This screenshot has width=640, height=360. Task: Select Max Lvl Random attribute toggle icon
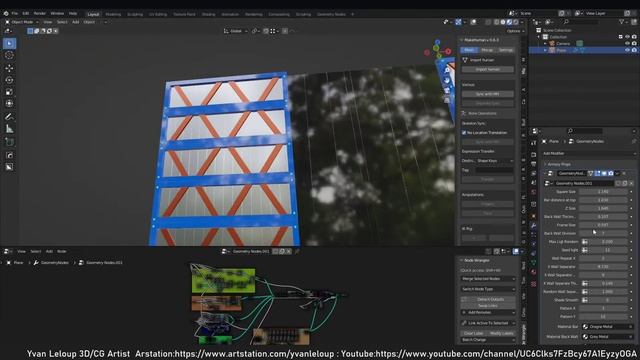[x=585, y=242]
